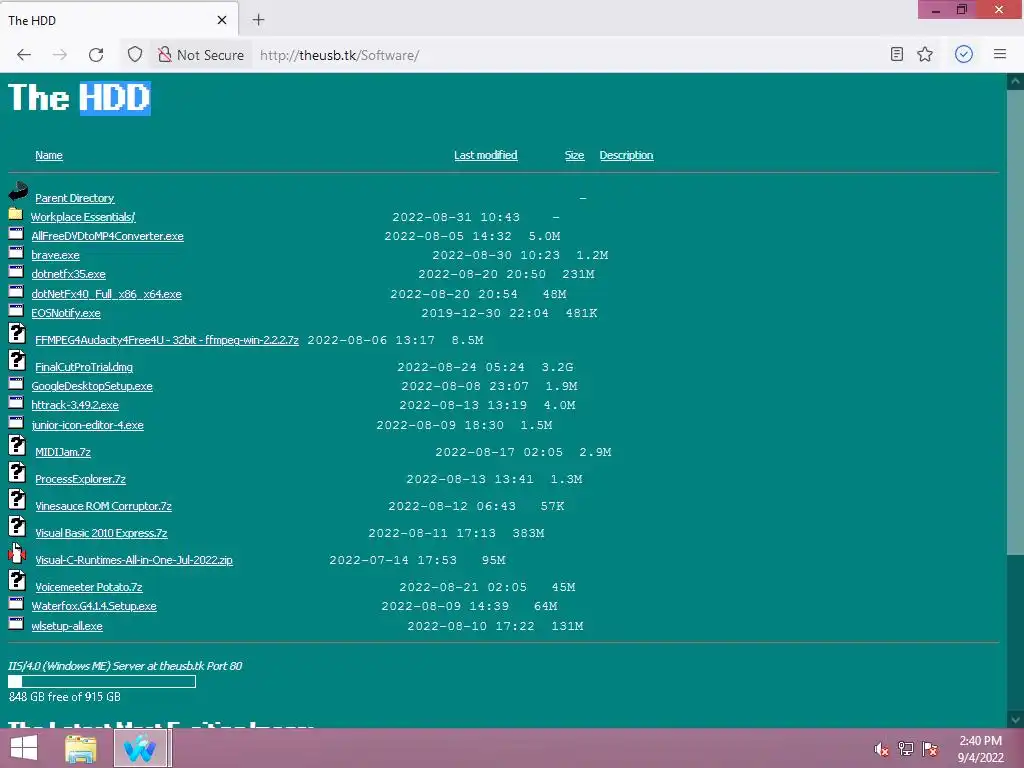The image size is (1024, 768).
Task: Download Voicemeeter Potato.7z link
Action: tap(89, 587)
